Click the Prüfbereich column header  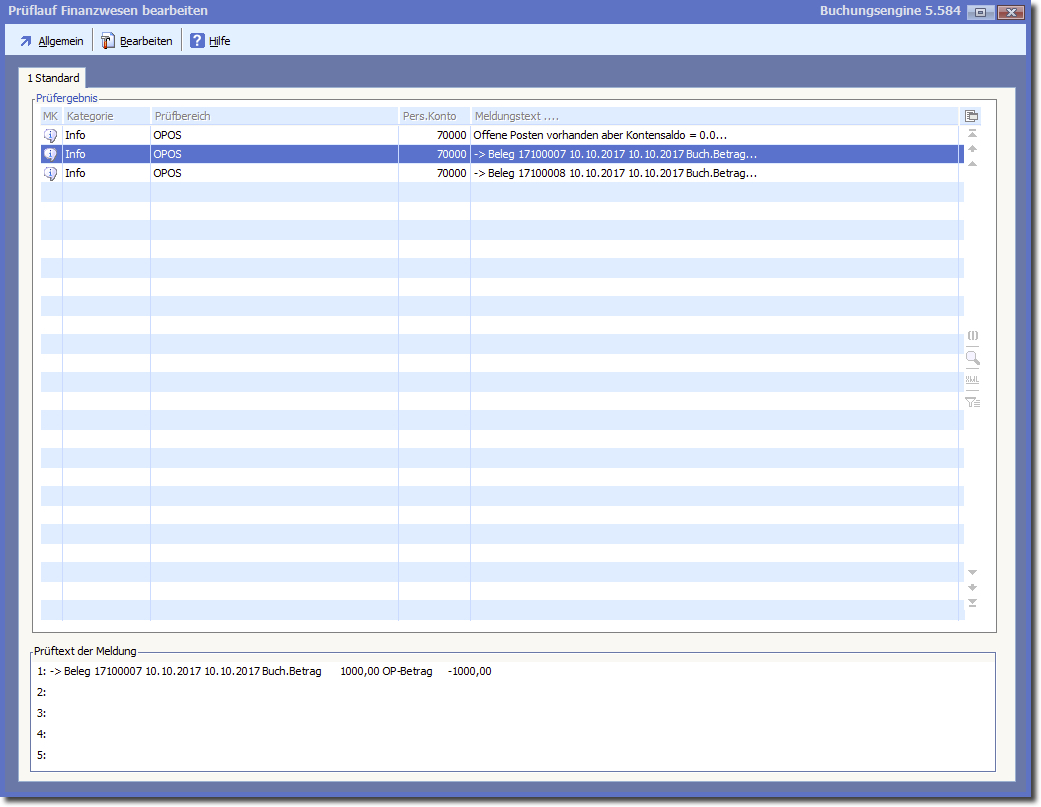(x=273, y=116)
